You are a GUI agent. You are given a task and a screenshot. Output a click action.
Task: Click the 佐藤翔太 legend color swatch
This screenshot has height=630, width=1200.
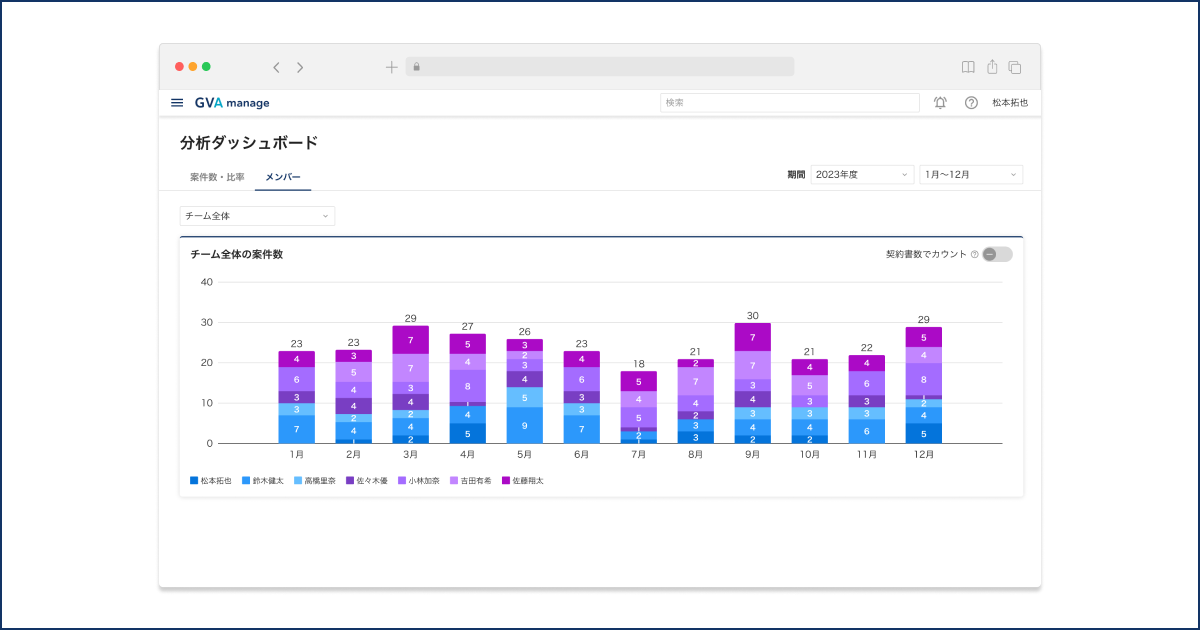click(506, 481)
